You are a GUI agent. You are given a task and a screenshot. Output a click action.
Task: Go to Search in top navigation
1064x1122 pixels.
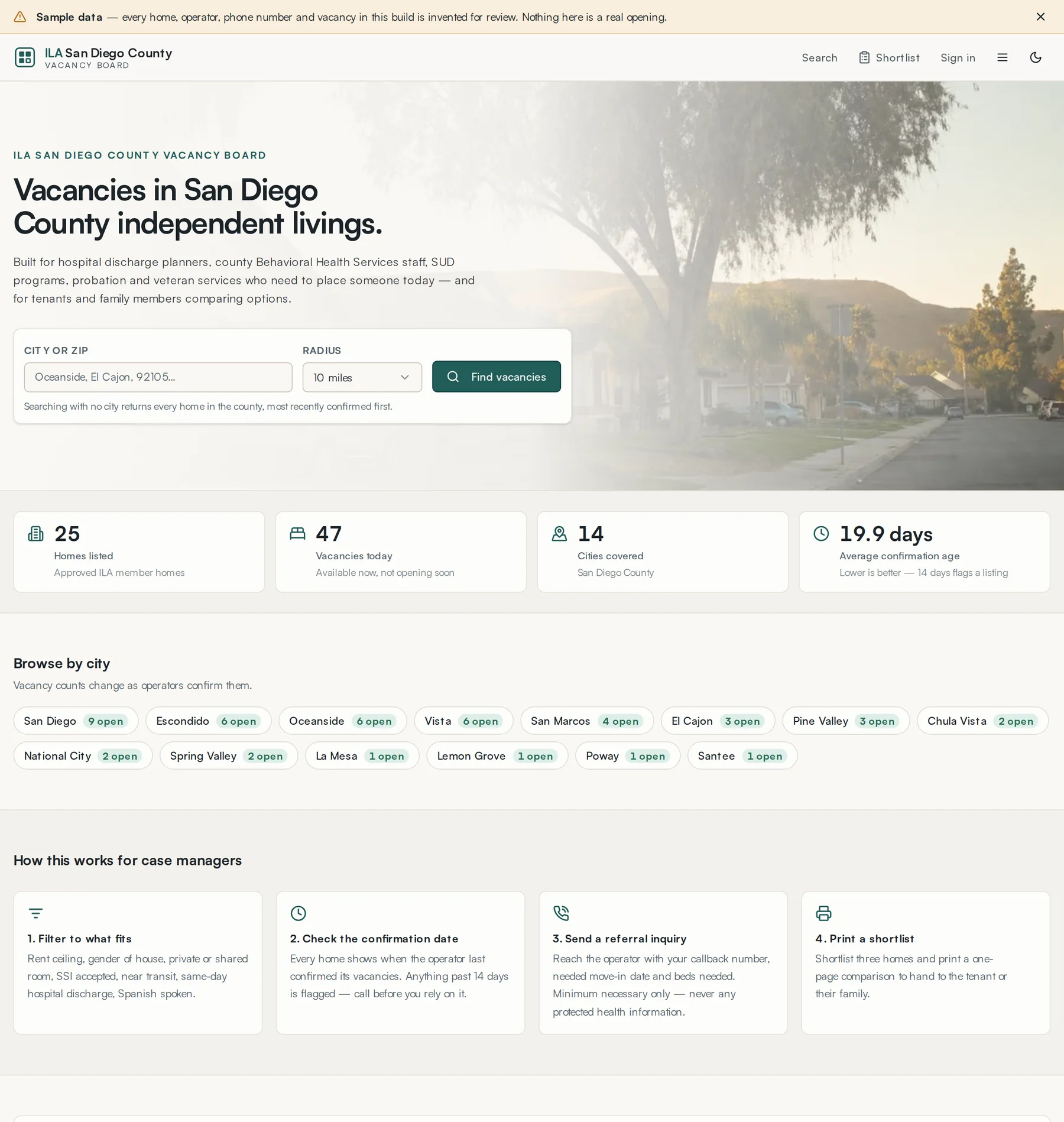coord(819,57)
